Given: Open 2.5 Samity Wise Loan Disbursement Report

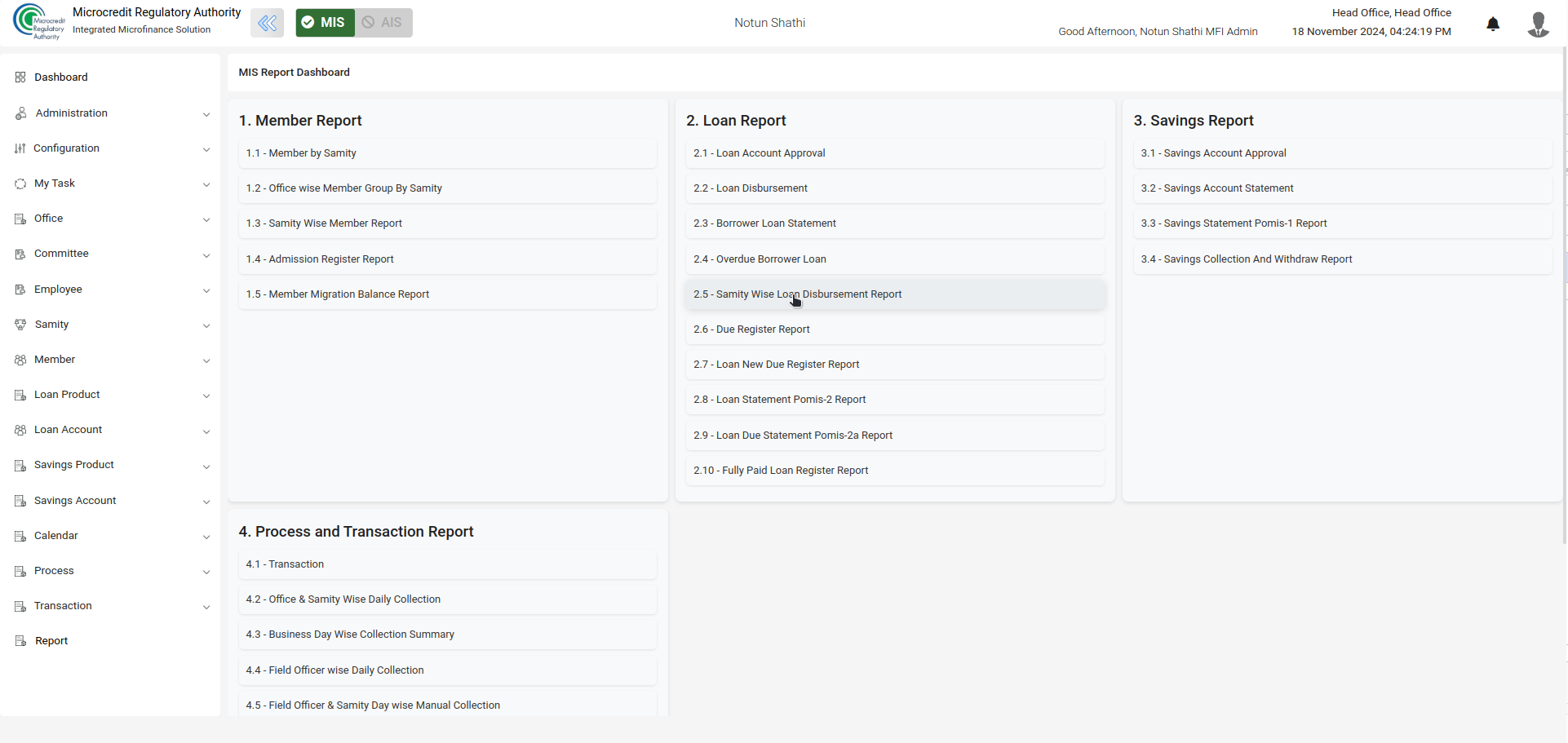Looking at the screenshot, I should pyautogui.click(x=895, y=294).
